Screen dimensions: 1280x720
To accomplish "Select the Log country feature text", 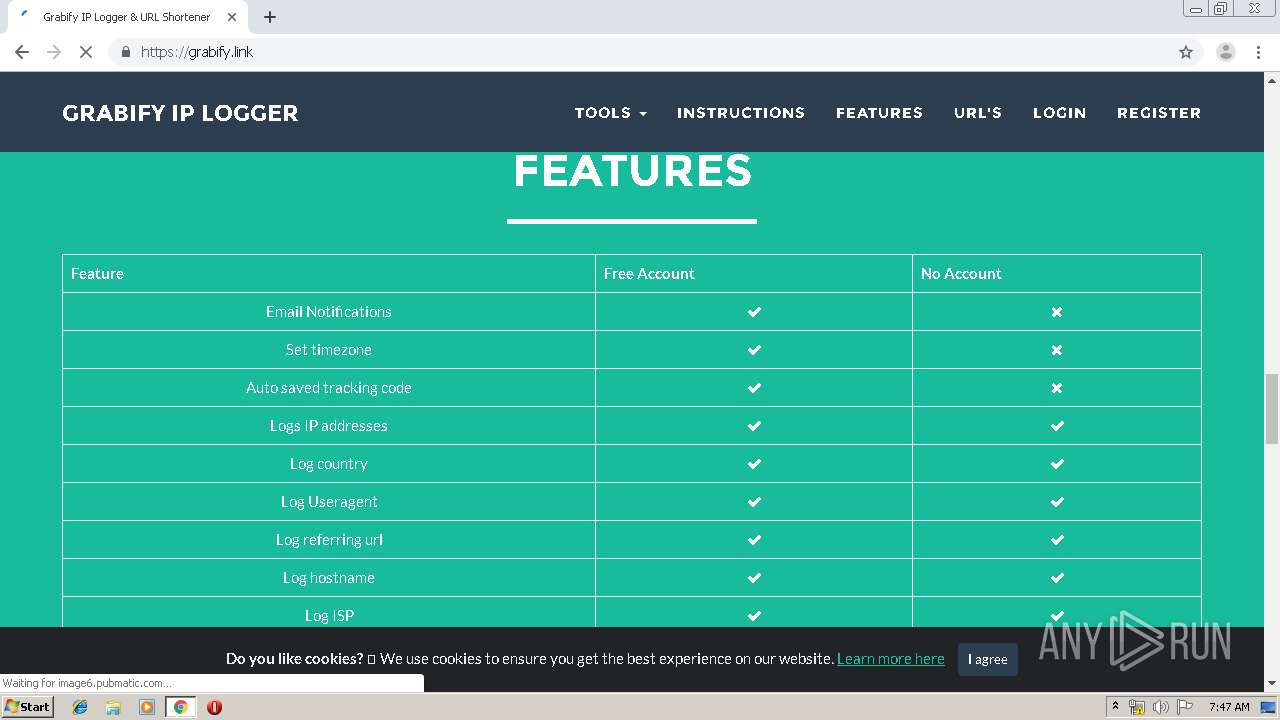I will [329, 464].
